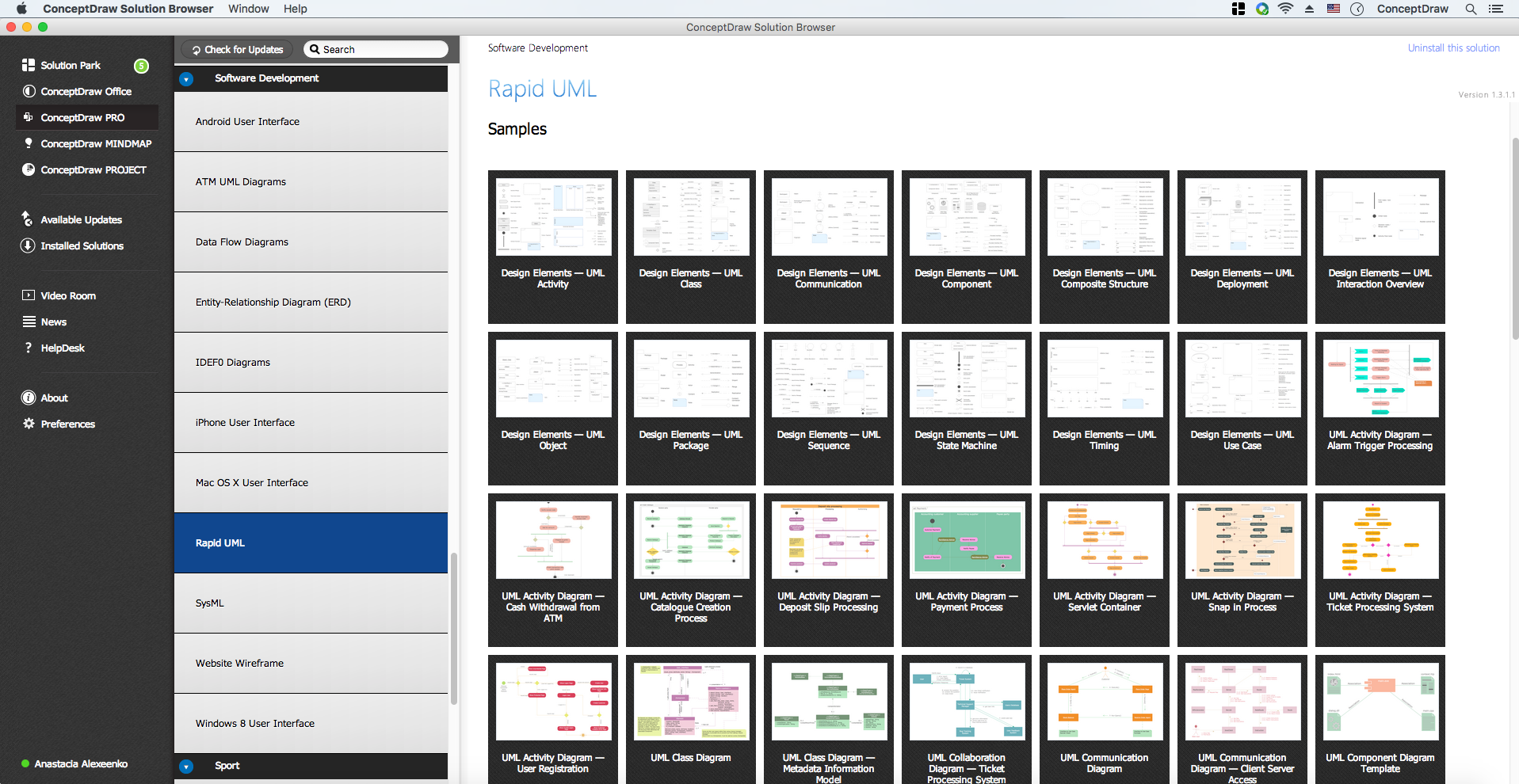Click the About info icon
Viewport: 1519px width, 784px height.
click(29, 398)
